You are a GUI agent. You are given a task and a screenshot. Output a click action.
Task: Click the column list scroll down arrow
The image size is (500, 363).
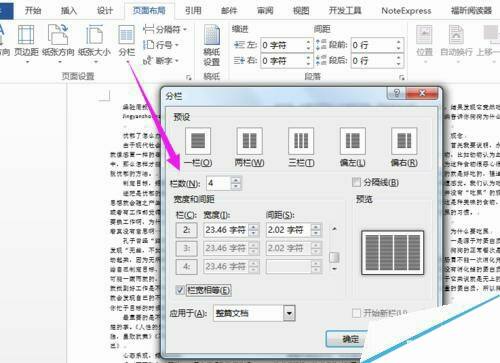pos(334,269)
